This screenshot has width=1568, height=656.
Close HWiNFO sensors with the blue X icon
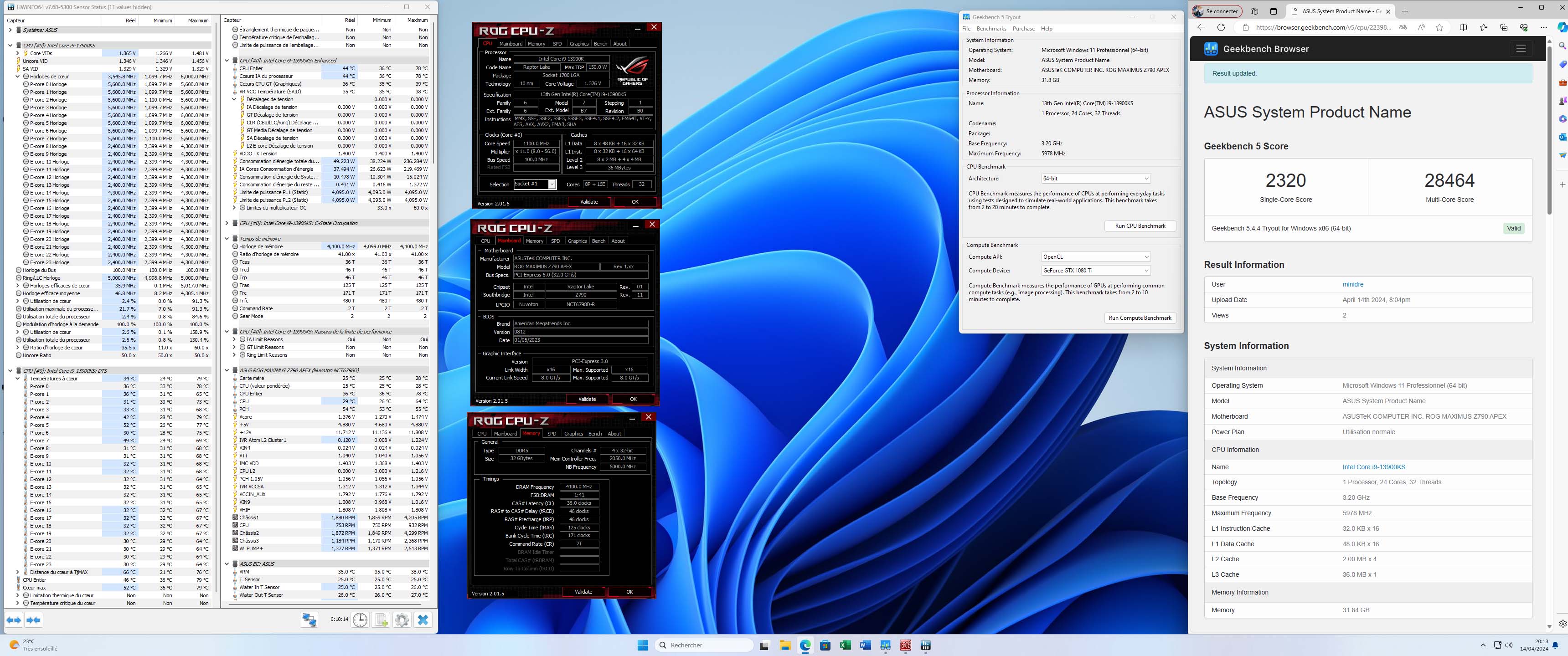pyautogui.click(x=423, y=620)
